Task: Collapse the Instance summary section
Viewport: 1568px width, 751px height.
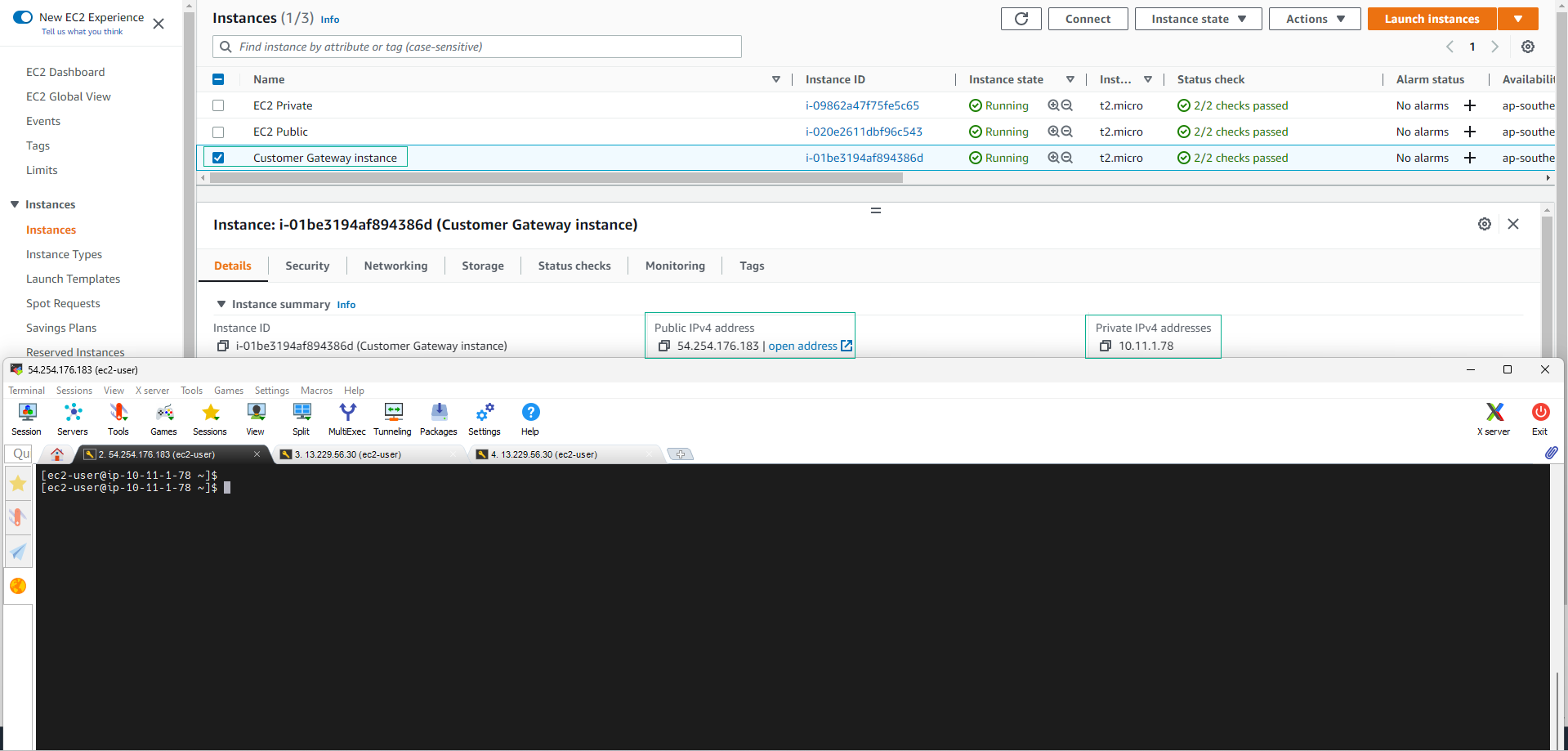Action: [221, 304]
